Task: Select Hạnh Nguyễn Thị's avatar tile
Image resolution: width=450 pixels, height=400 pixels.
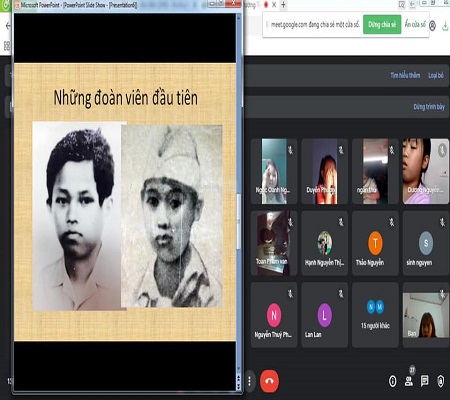Action: point(325,243)
